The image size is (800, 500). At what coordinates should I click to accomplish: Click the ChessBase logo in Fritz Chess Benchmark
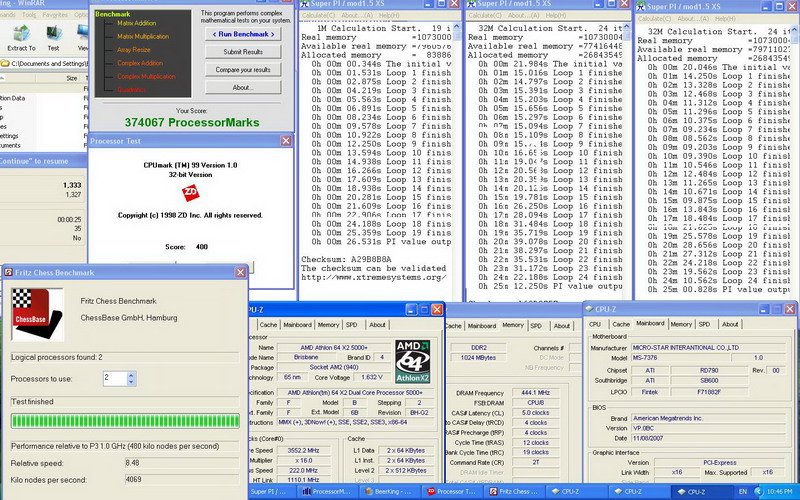pyautogui.click(x=37, y=314)
